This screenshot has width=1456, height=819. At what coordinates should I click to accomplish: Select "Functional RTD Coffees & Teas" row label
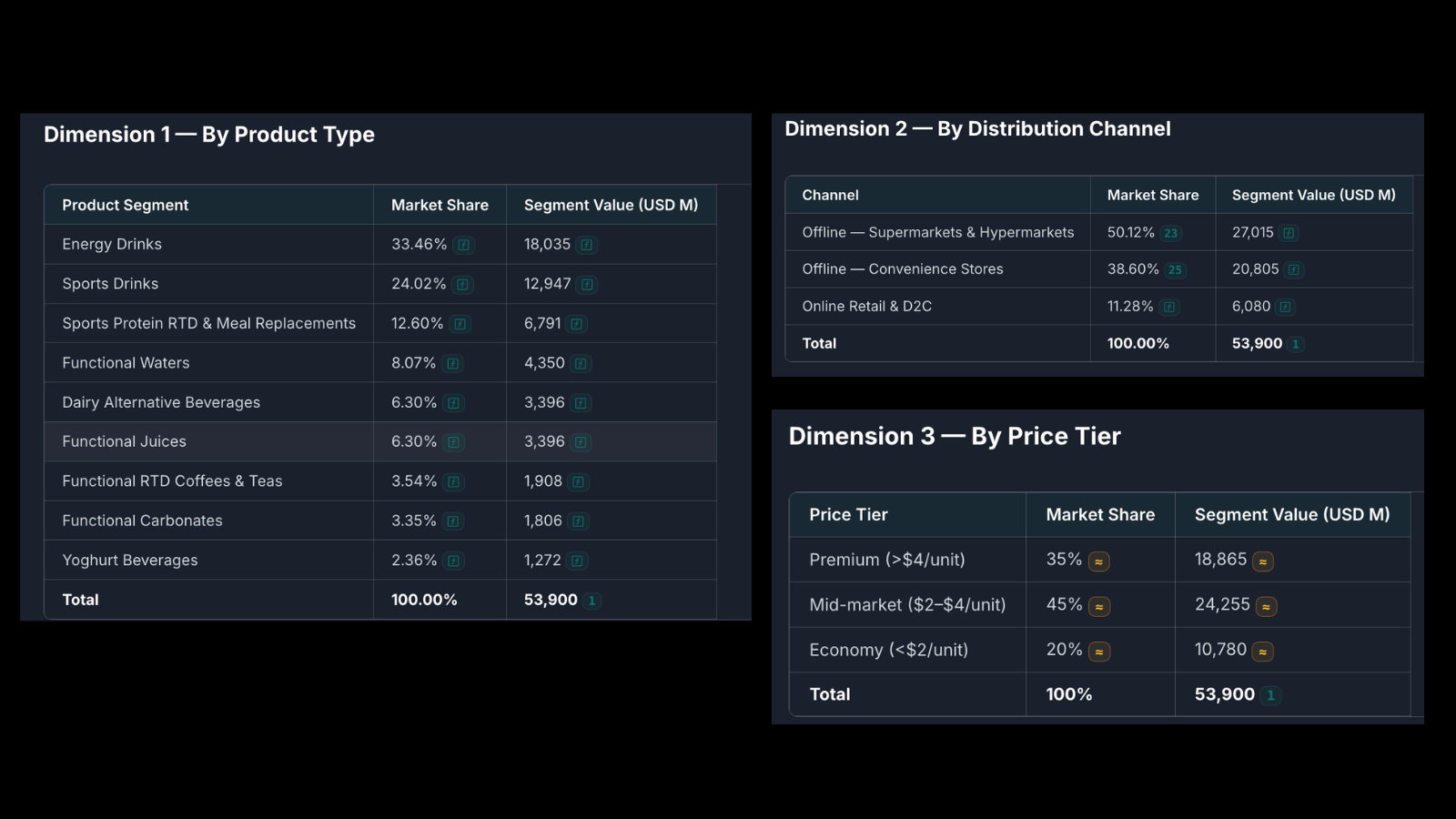(x=172, y=480)
